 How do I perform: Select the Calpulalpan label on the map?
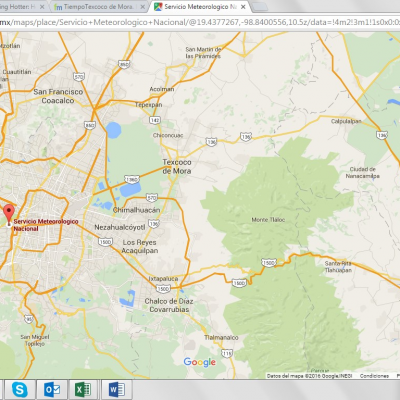(x=346, y=121)
